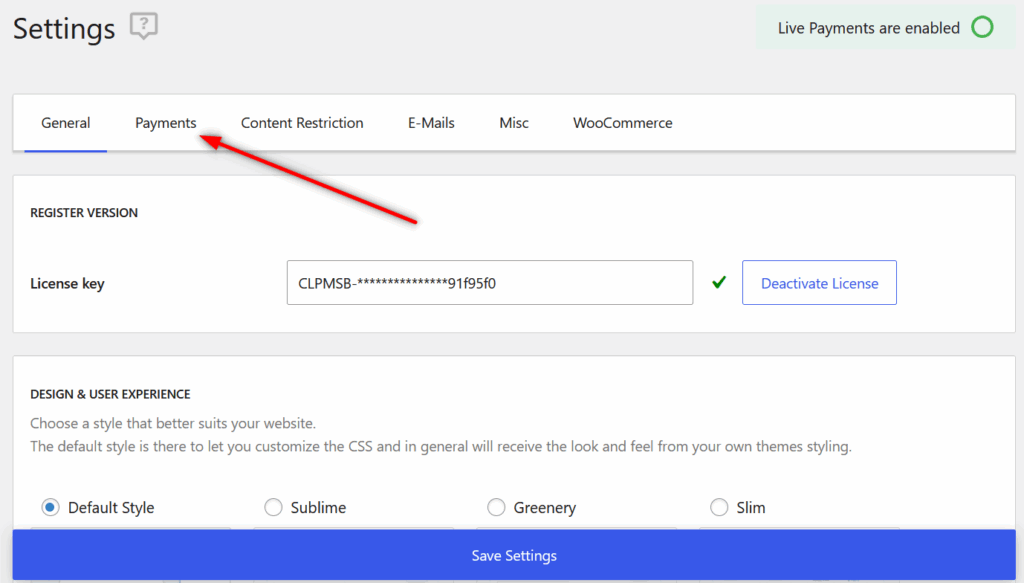Open the Misc tab

point(513,122)
